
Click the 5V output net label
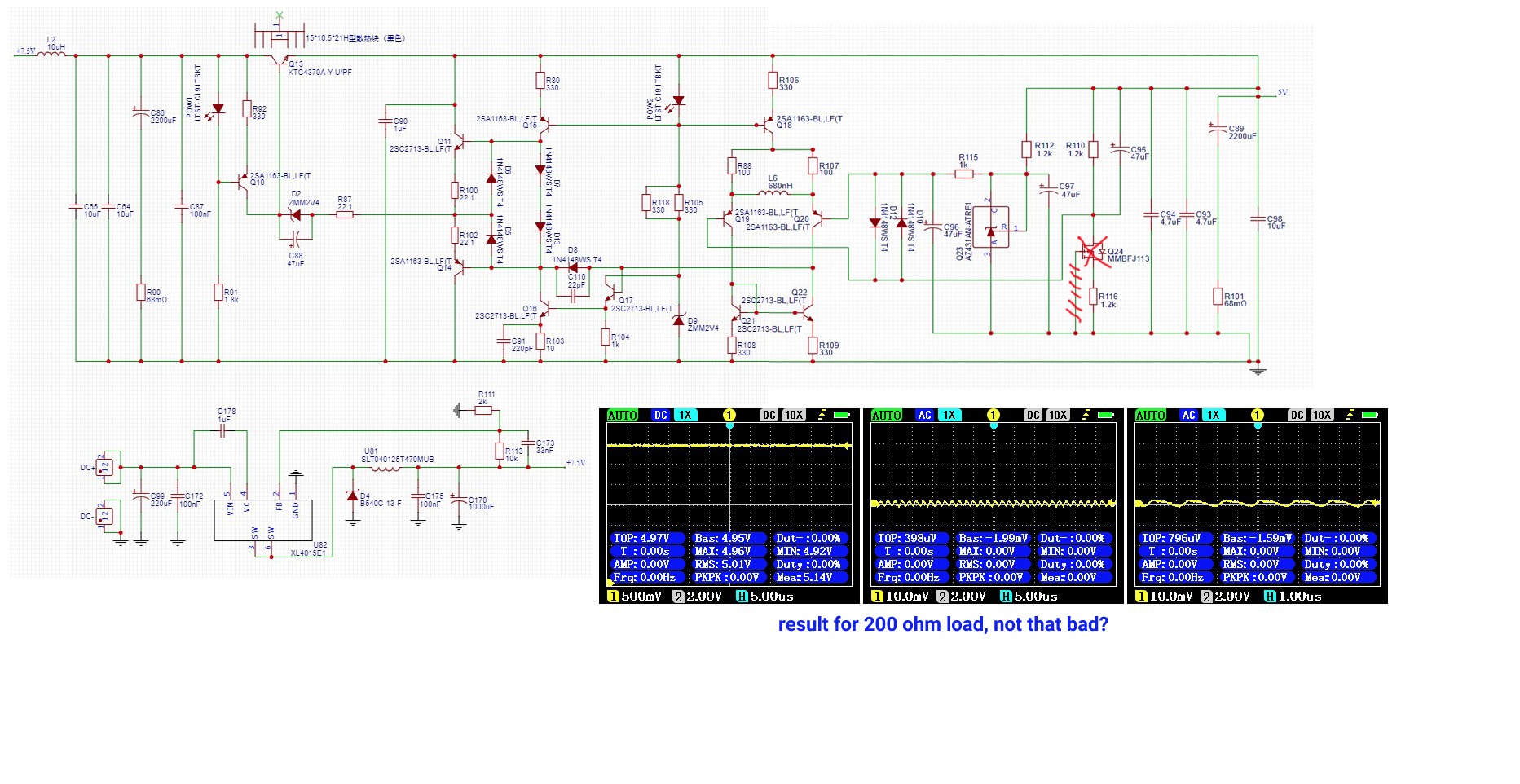(1283, 93)
